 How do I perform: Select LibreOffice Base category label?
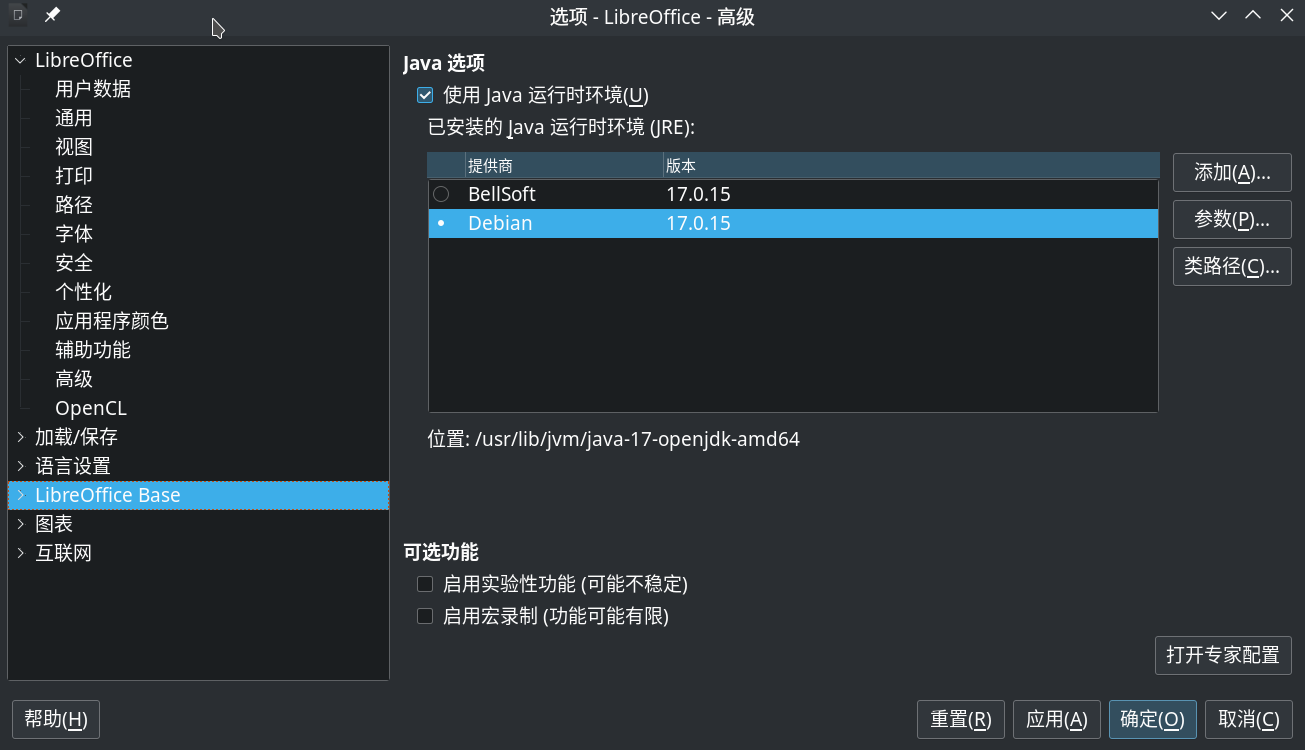click(x=108, y=495)
